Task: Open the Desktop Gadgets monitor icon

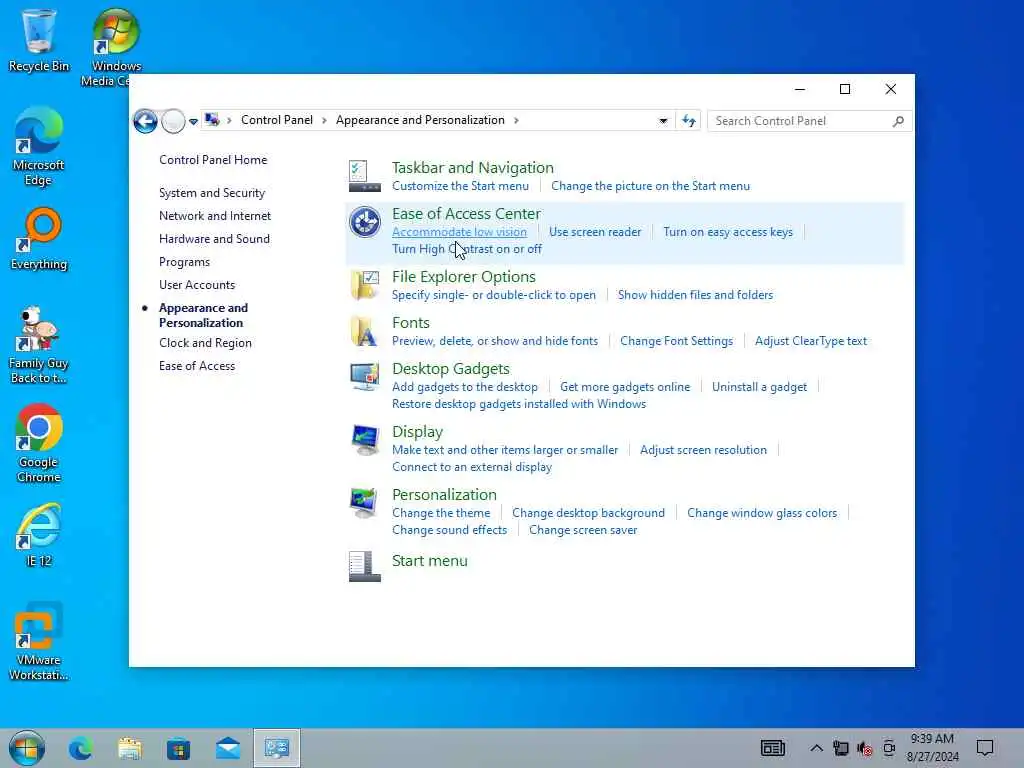Action: click(364, 377)
